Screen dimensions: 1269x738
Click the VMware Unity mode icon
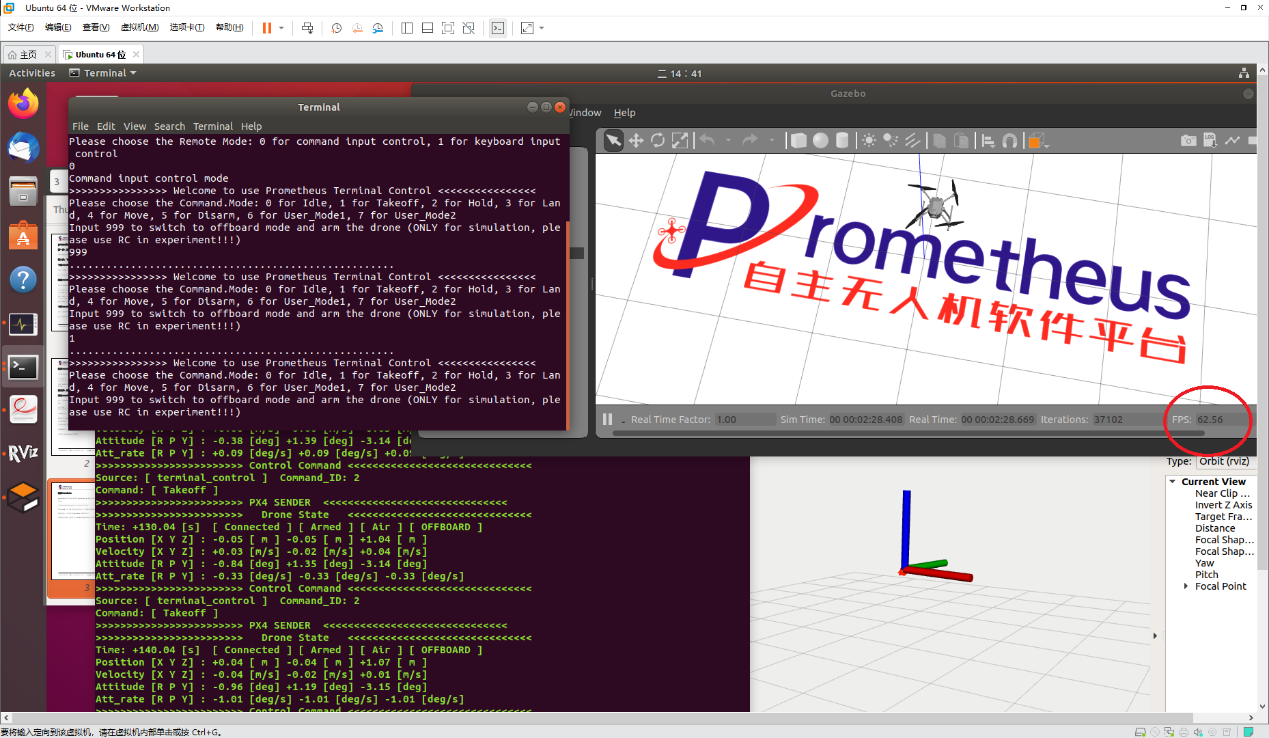pos(469,28)
